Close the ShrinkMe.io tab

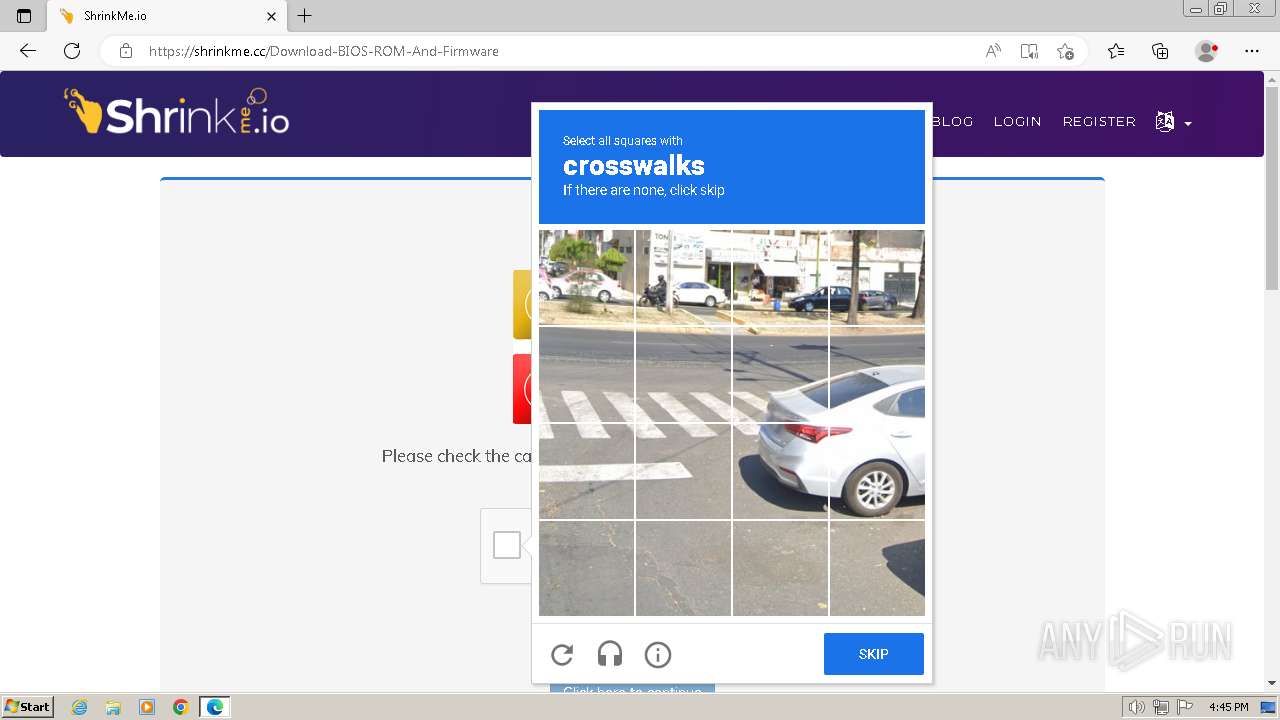click(x=271, y=16)
